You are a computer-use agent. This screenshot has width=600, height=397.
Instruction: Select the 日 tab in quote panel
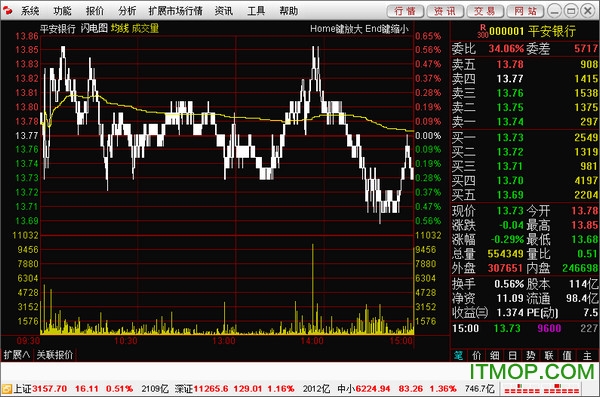(513, 356)
